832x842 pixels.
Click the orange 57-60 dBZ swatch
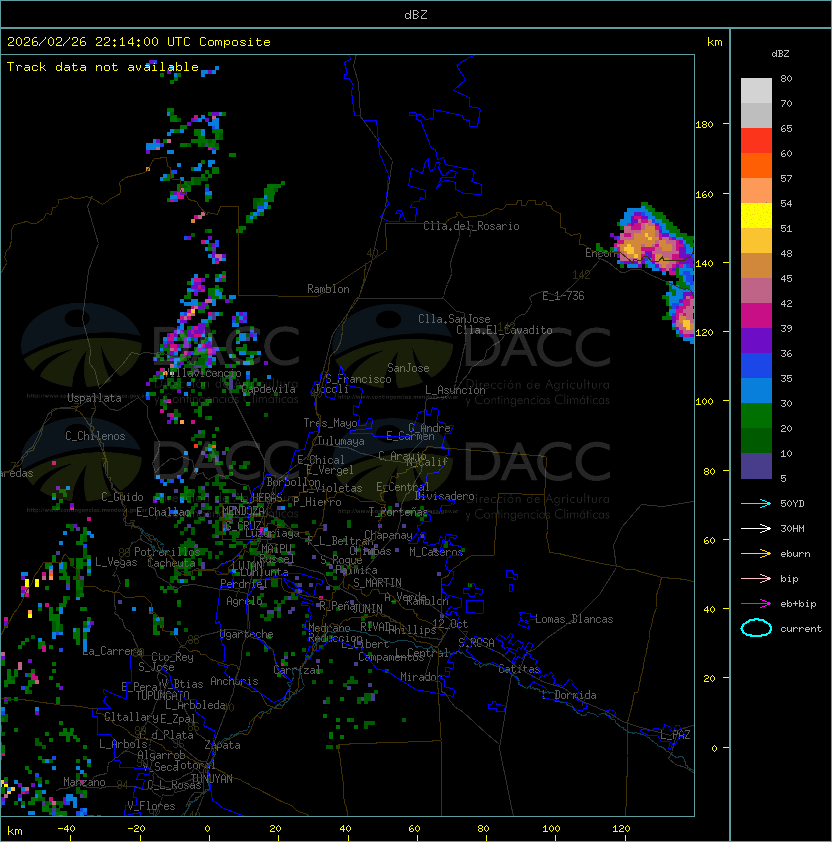point(756,166)
